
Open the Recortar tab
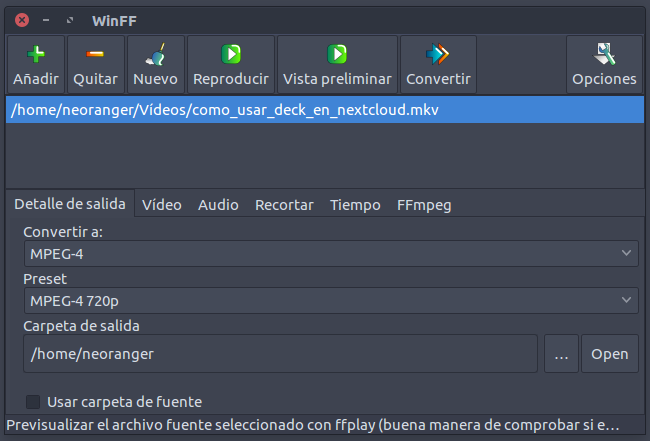pos(284,204)
